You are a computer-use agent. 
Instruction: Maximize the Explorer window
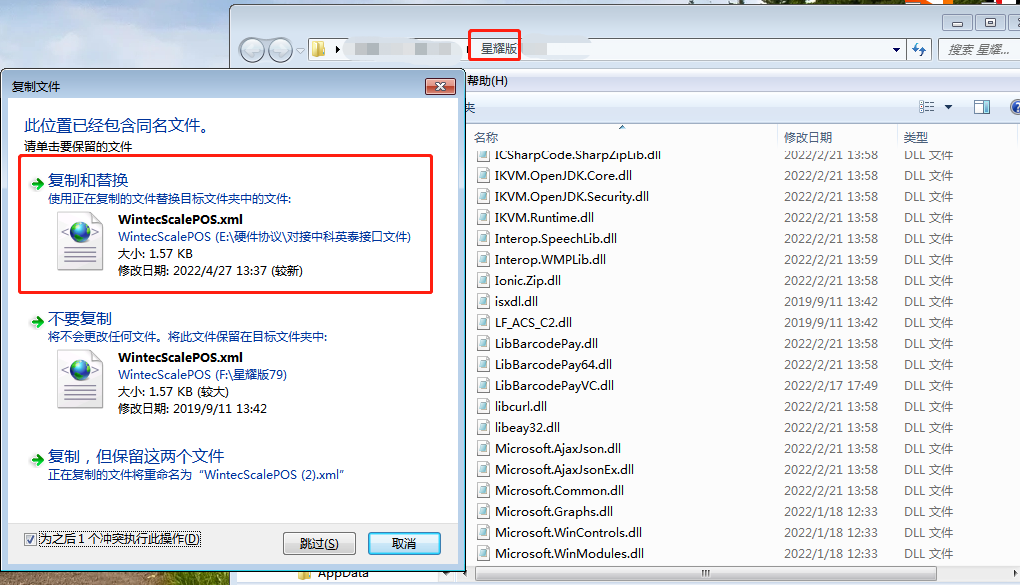pos(990,23)
